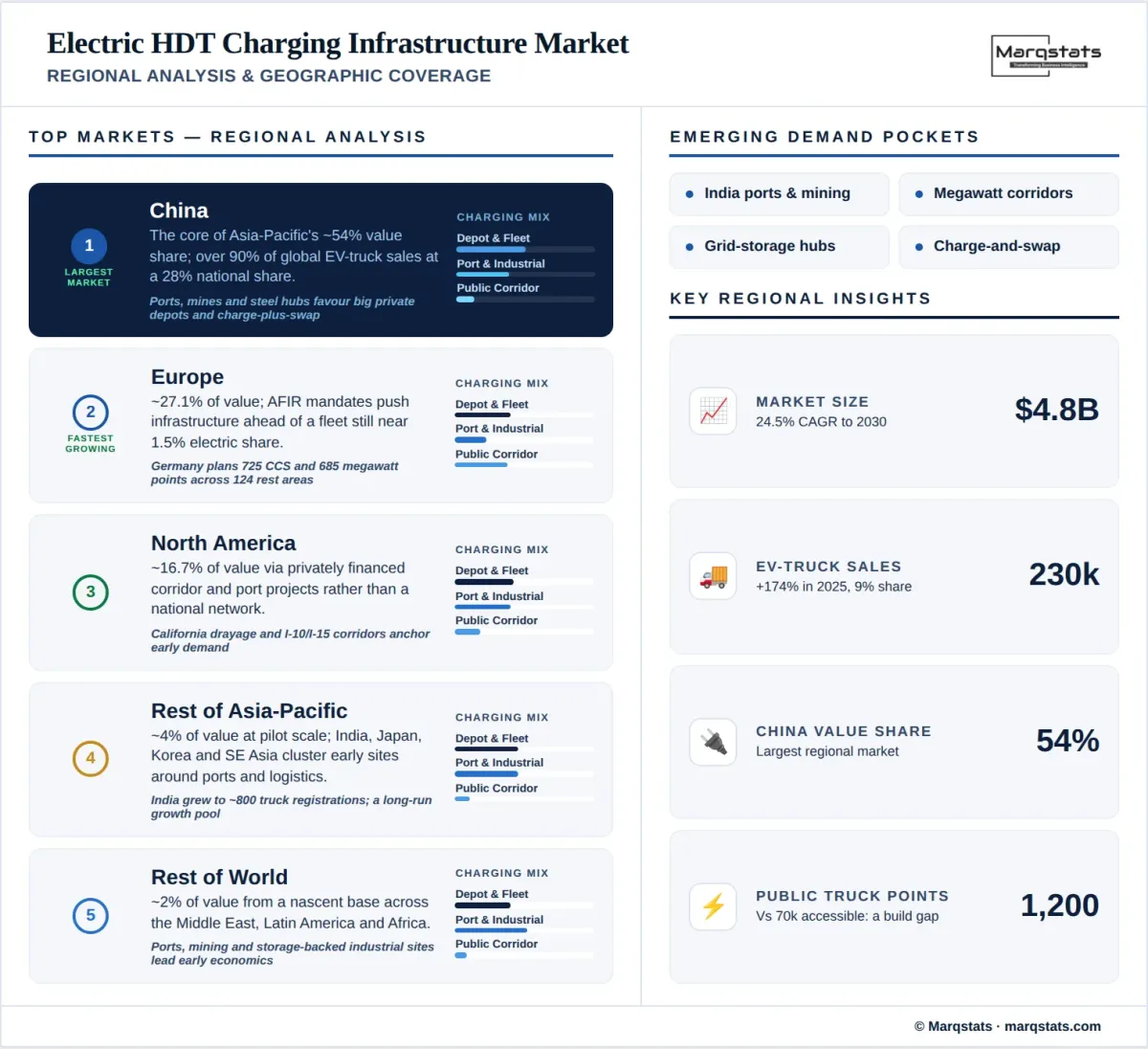Click the 'Largest regional market' subtitle
Image resolution: width=1148 pixels, height=1049 pixels.
click(x=827, y=751)
